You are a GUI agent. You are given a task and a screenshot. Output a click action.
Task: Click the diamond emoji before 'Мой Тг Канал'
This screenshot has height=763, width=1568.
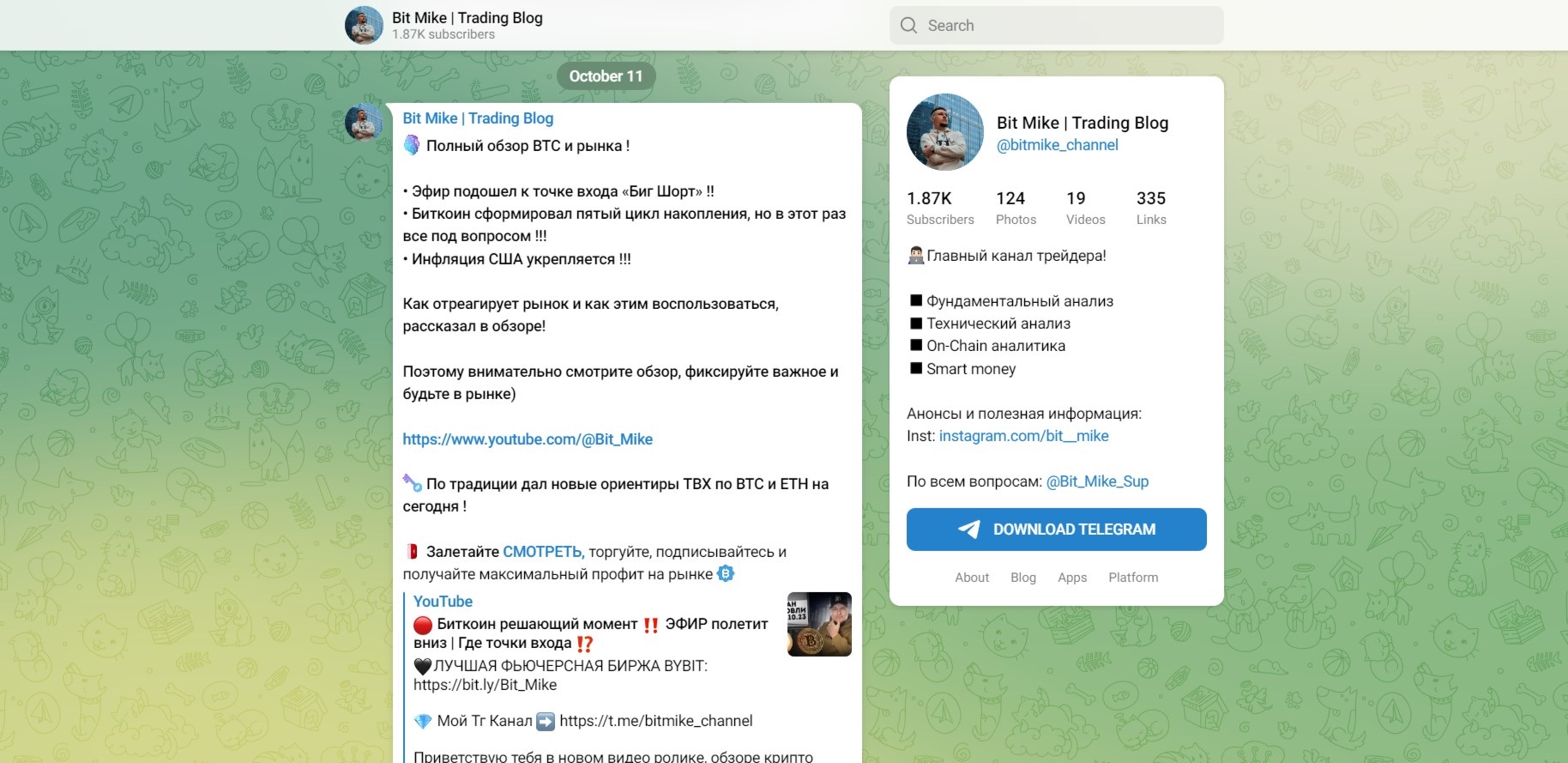tap(423, 721)
